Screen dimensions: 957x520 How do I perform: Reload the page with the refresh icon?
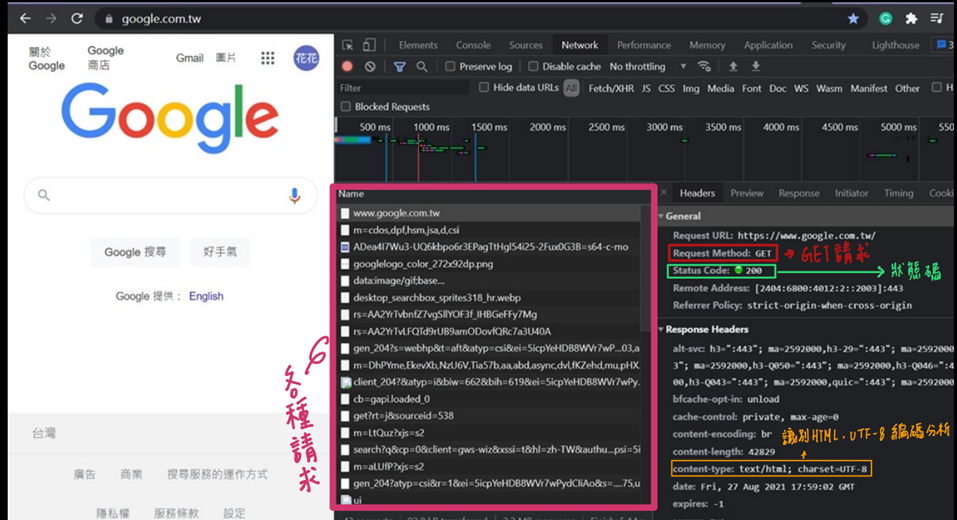(77, 19)
